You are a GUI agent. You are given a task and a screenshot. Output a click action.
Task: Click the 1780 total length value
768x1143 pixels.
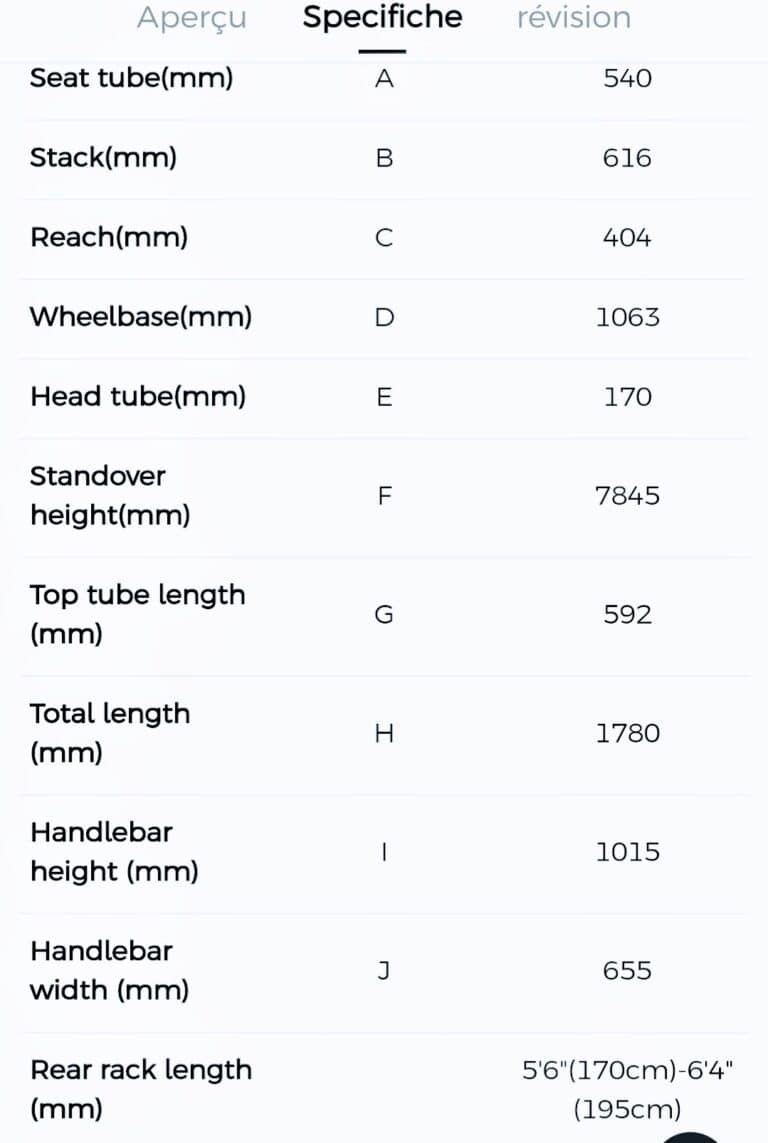click(x=627, y=733)
